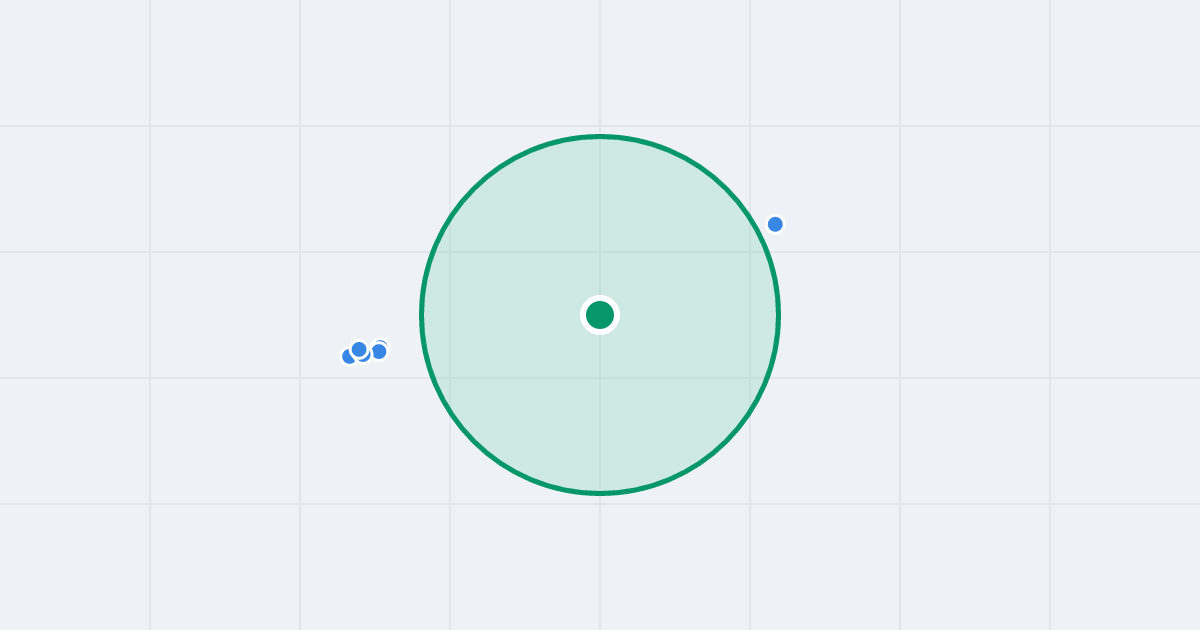The image size is (1200, 630).
Task: Pick the rightmost front blue dot in the cluster
Action: tap(379, 351)
